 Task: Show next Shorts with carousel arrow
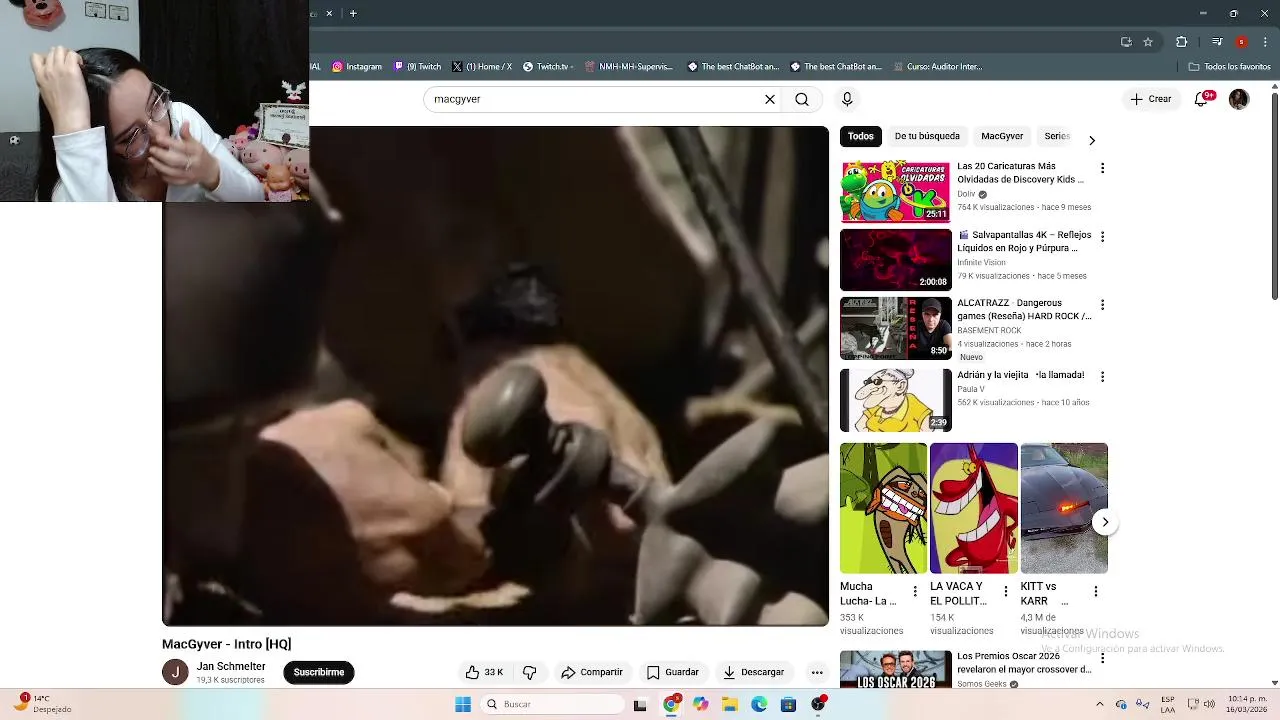point(1105,522)
